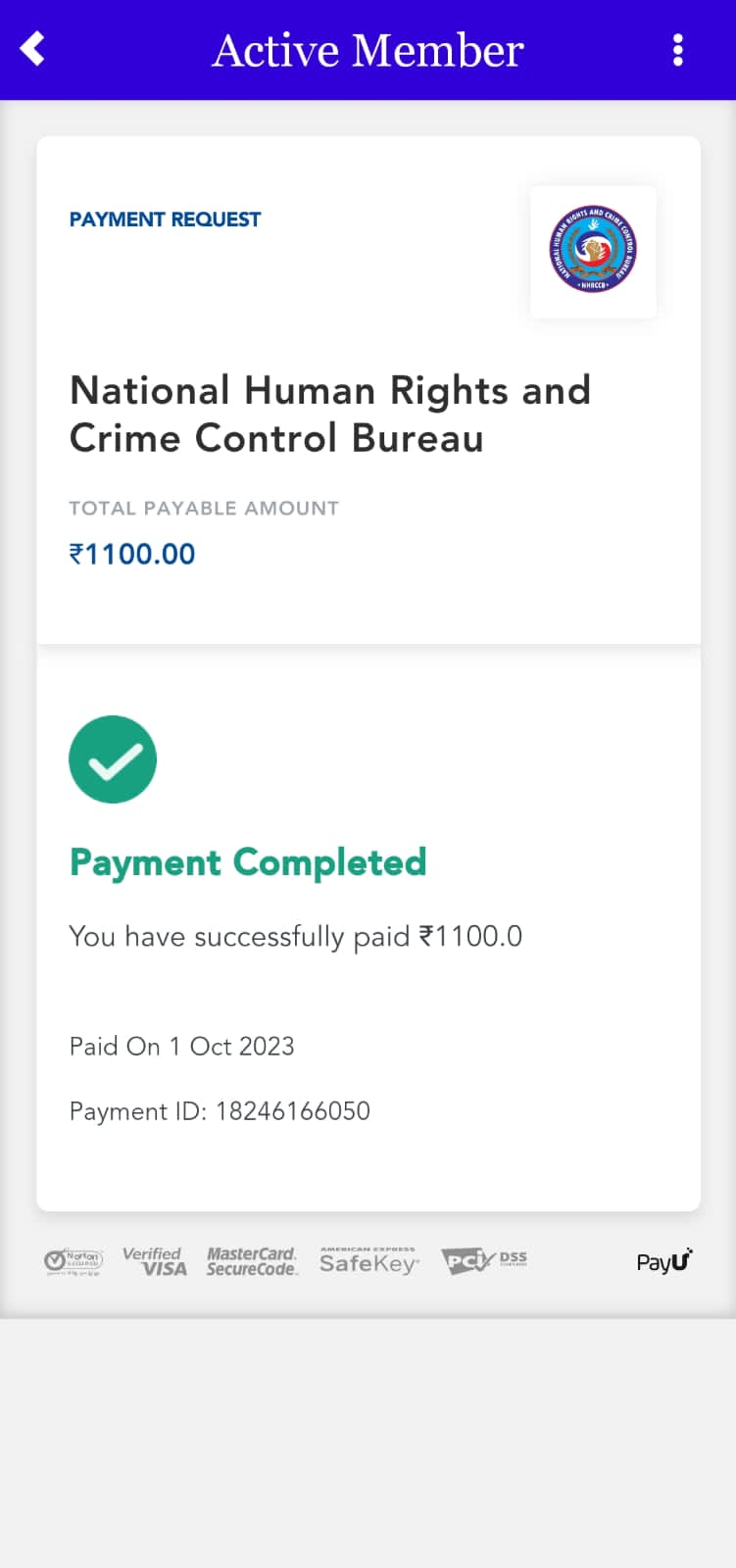
Task: Click the Norton Secured badge
Action: [x=74, y=1262]
